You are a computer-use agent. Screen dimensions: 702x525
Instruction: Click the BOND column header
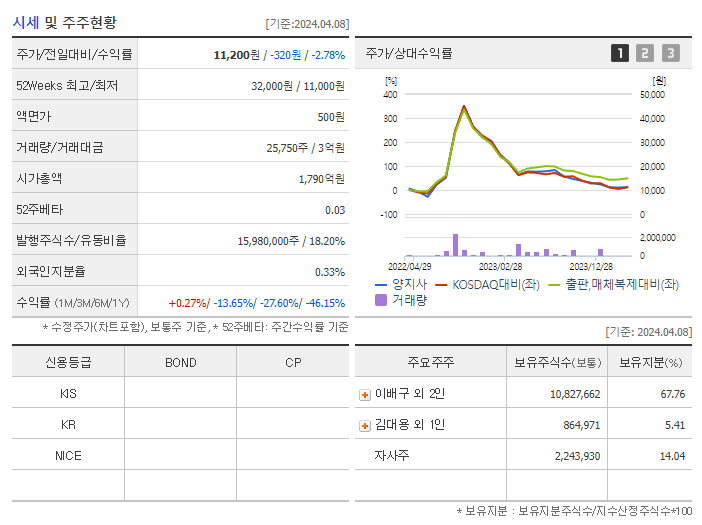[x=180, y=363]
